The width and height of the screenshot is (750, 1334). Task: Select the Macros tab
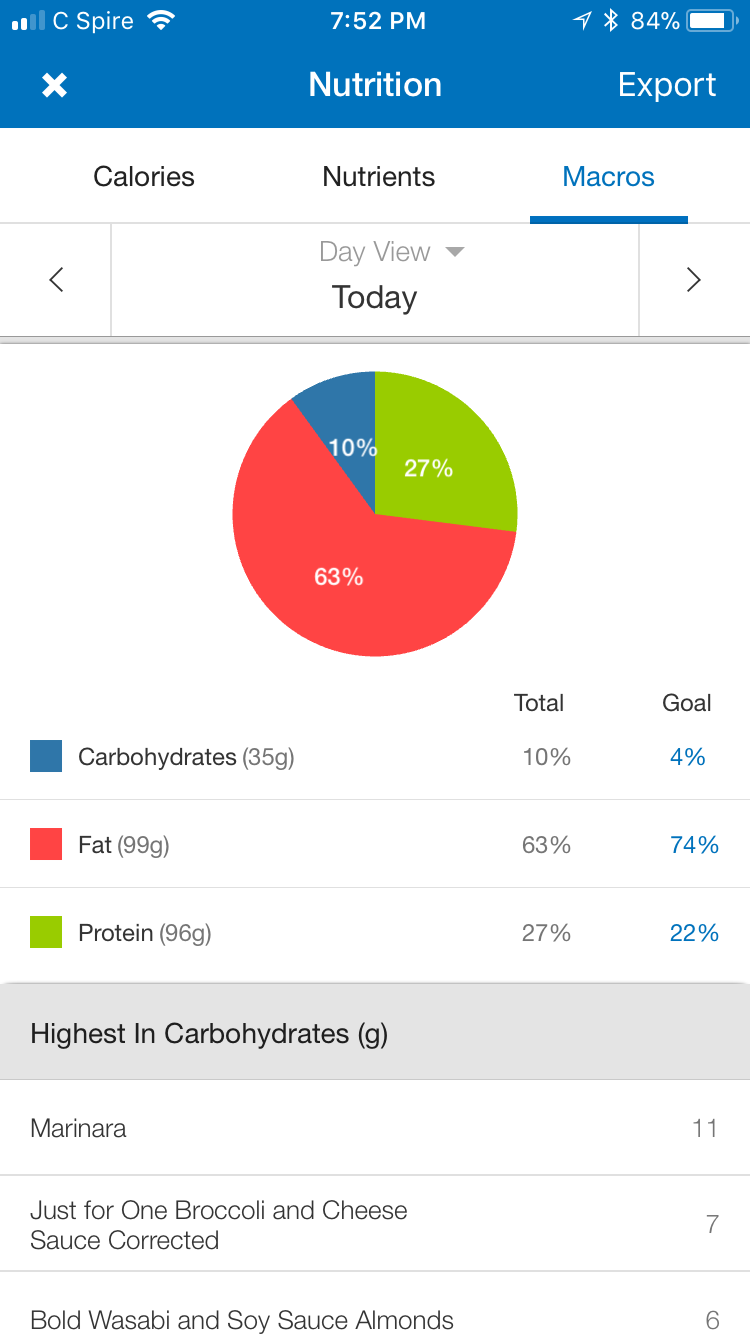(608, 177)
